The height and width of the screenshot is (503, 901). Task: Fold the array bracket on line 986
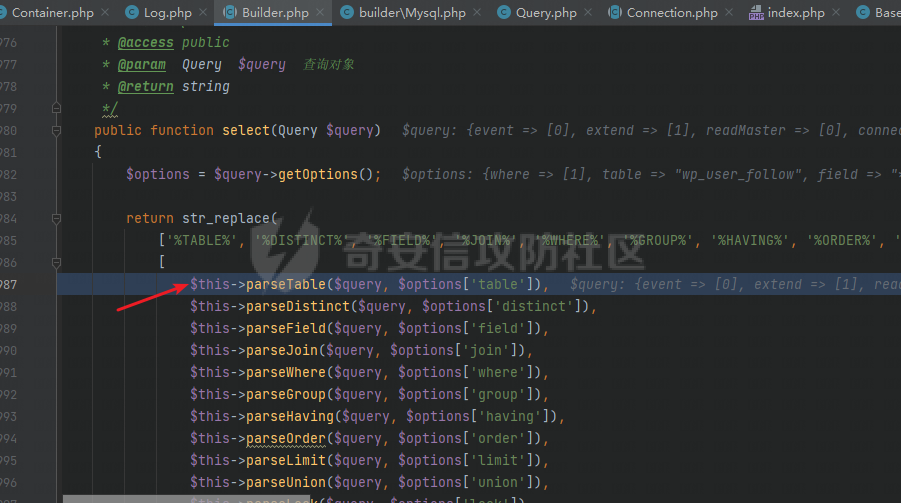click(57, 262)
